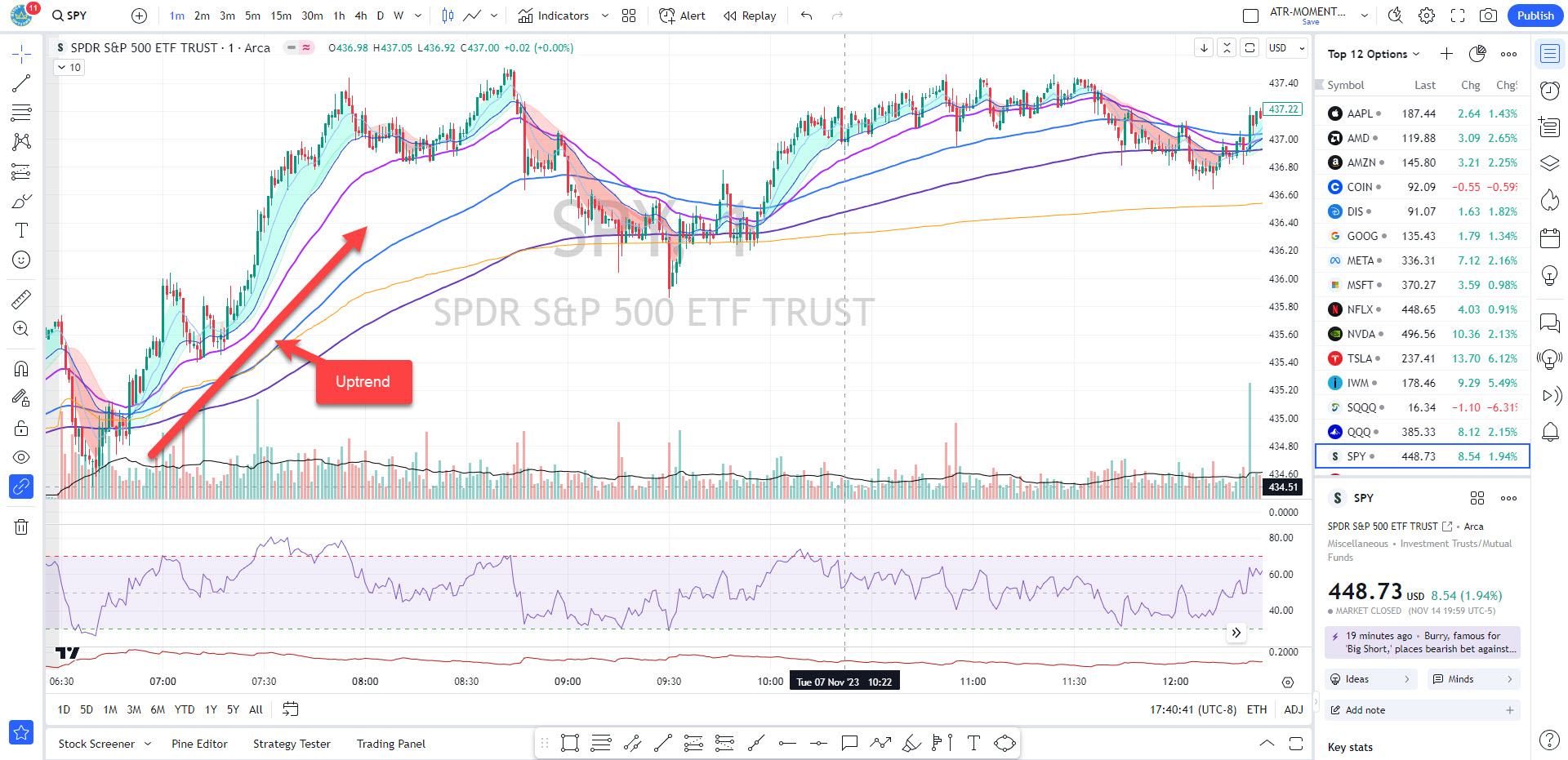Toggle lock all drawing tools
The height and width of the screenshot is (760, 1568).
pyautogui.click(x=21, y=429)
